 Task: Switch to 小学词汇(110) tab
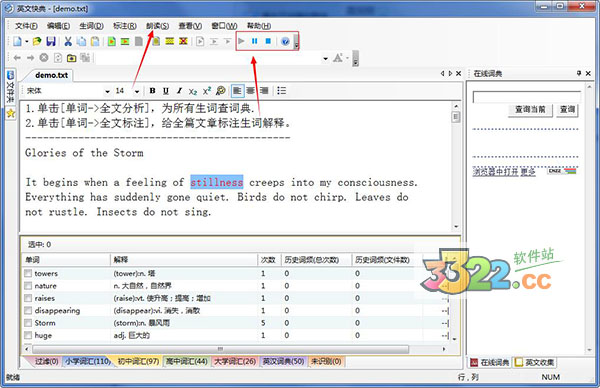pos(87,361)
